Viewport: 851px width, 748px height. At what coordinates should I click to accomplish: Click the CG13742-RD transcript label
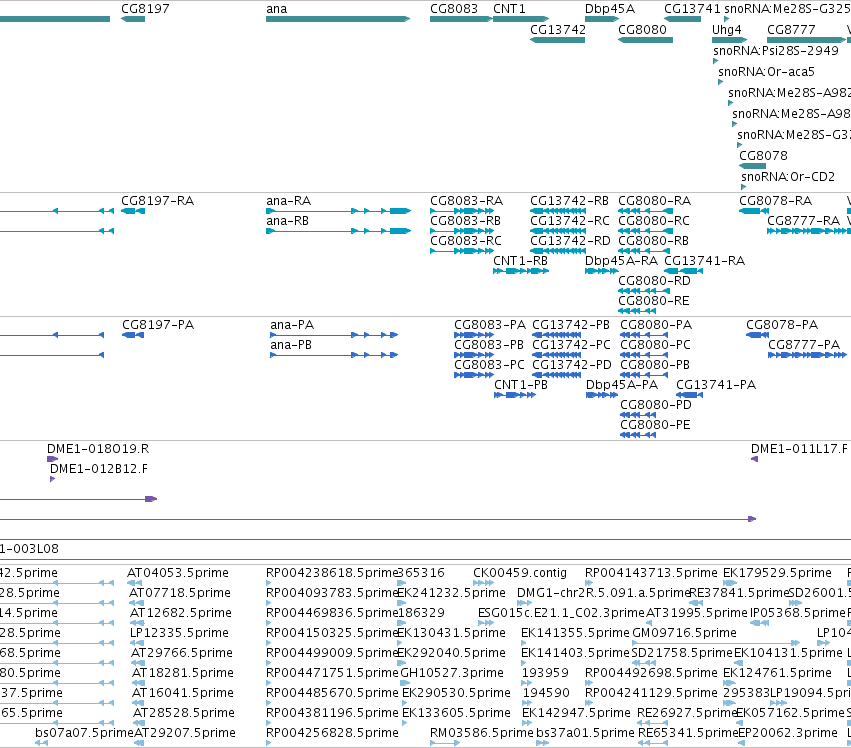[x=570, y=241]
